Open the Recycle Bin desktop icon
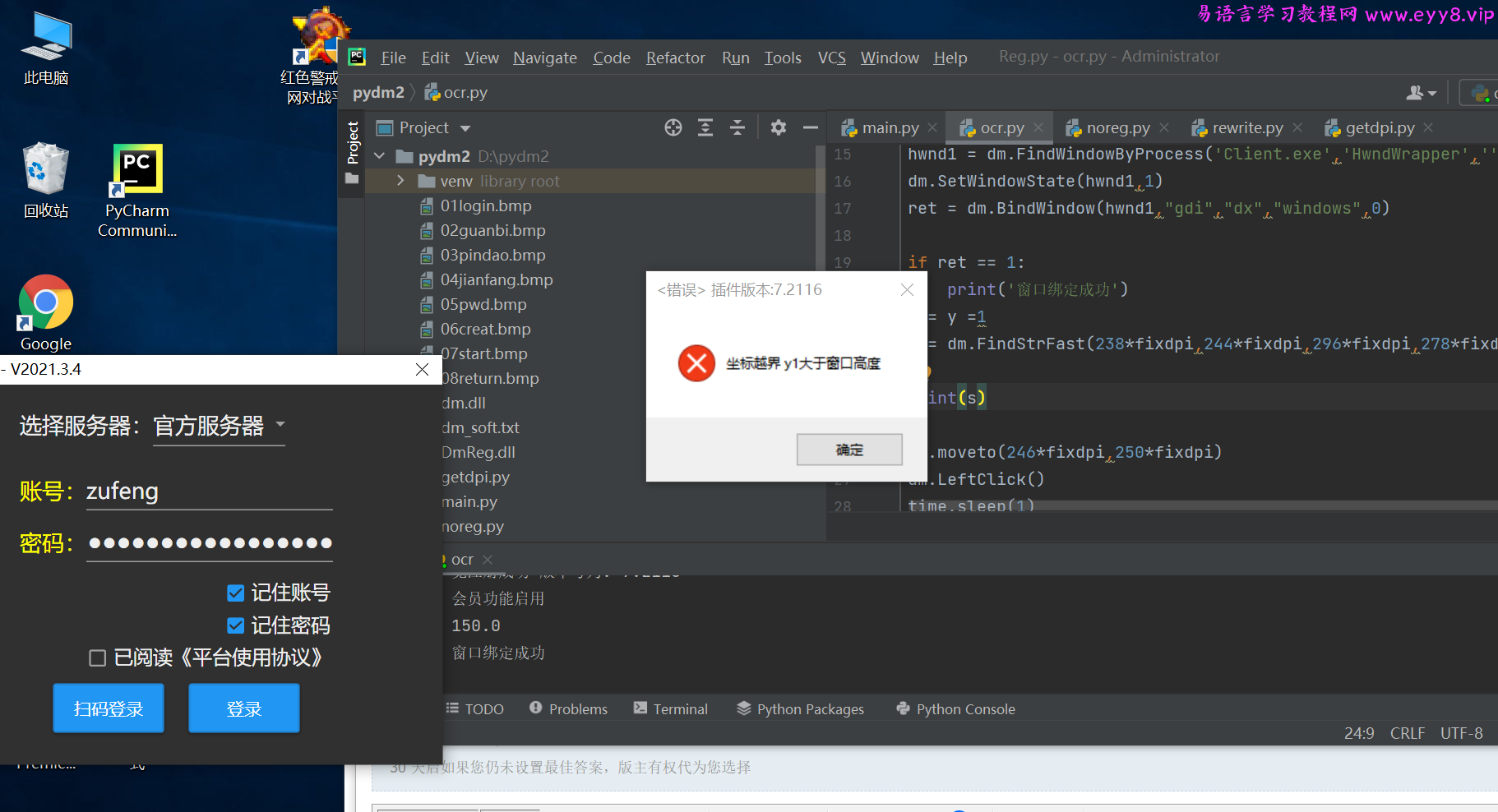1498x812 pixels. pyautogui.click(x=46, y=181)
